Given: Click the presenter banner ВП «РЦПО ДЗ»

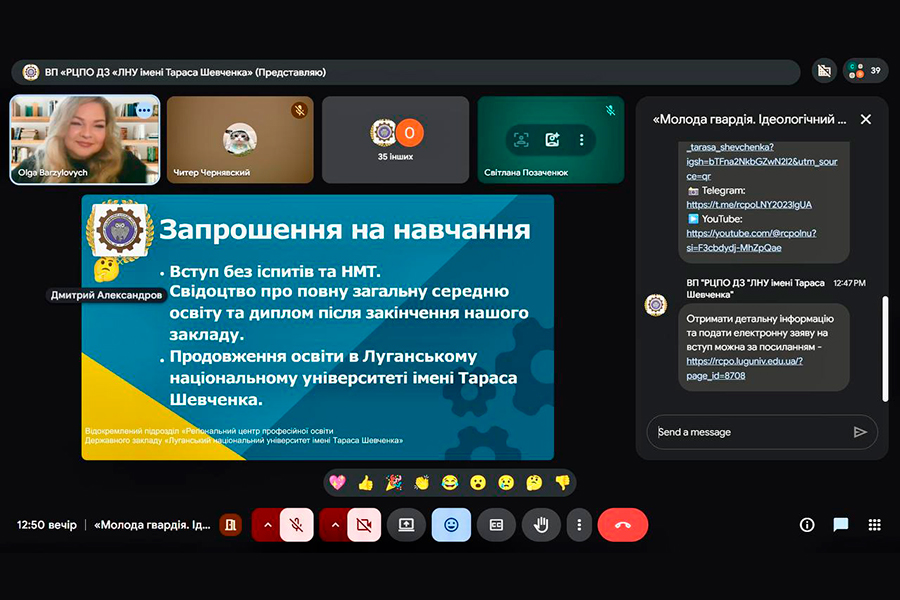Looking at the screenshot, I should (x=405, y=72).
